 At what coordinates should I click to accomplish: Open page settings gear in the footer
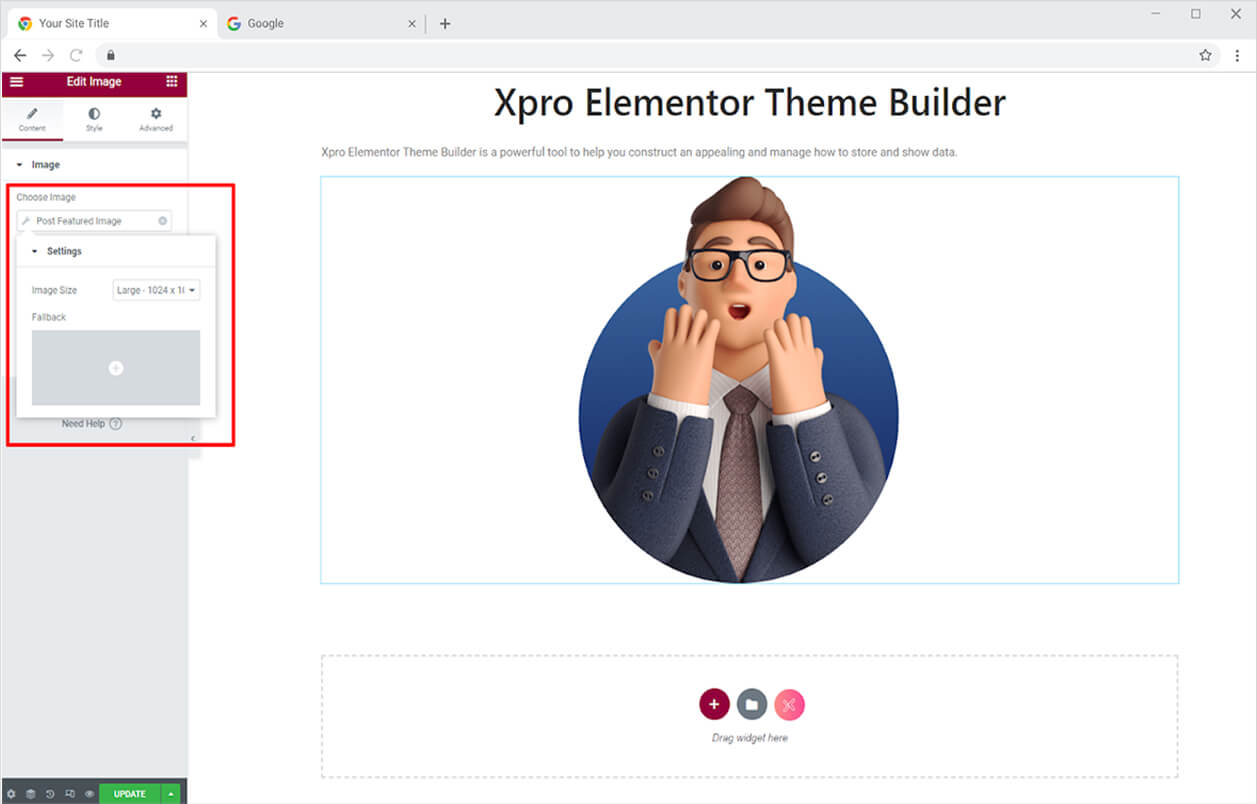coord(11,794)
